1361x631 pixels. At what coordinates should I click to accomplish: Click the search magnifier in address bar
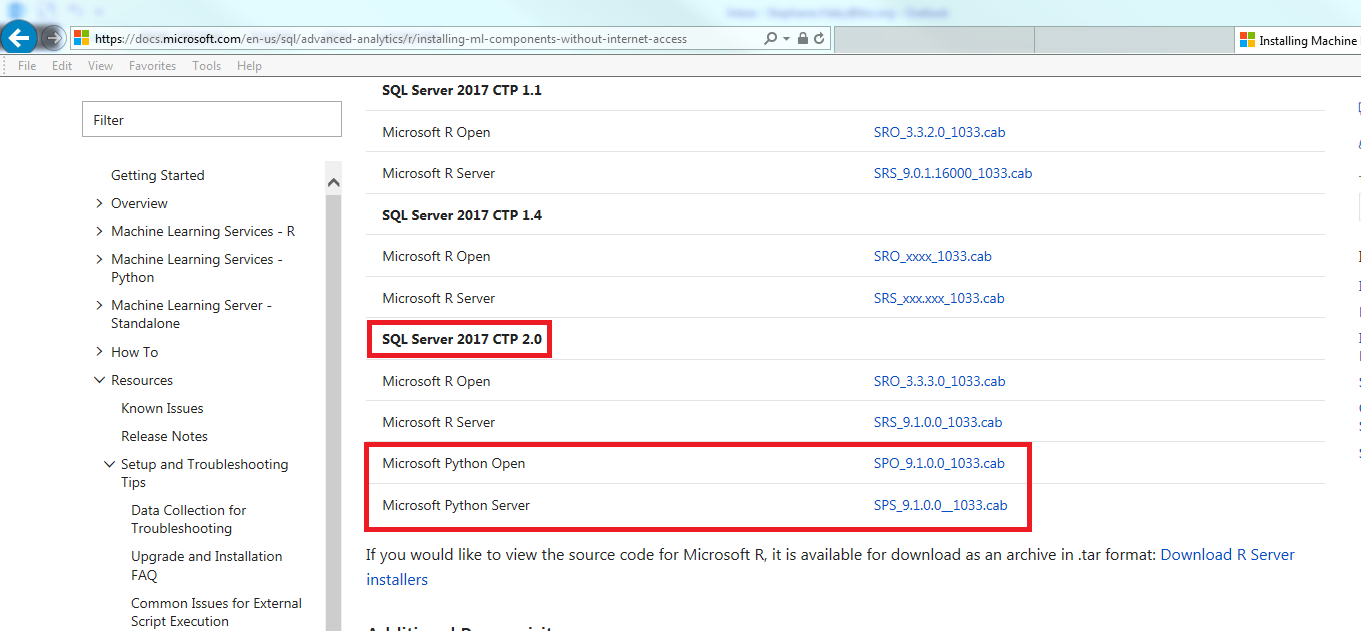coord(770,39)
